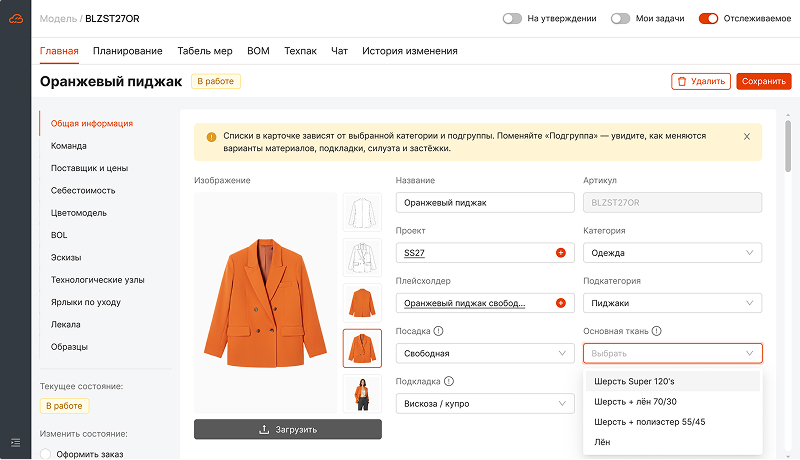Open Технологические узлы section
This screenshot has height=460, width=800.
point(97,280)
